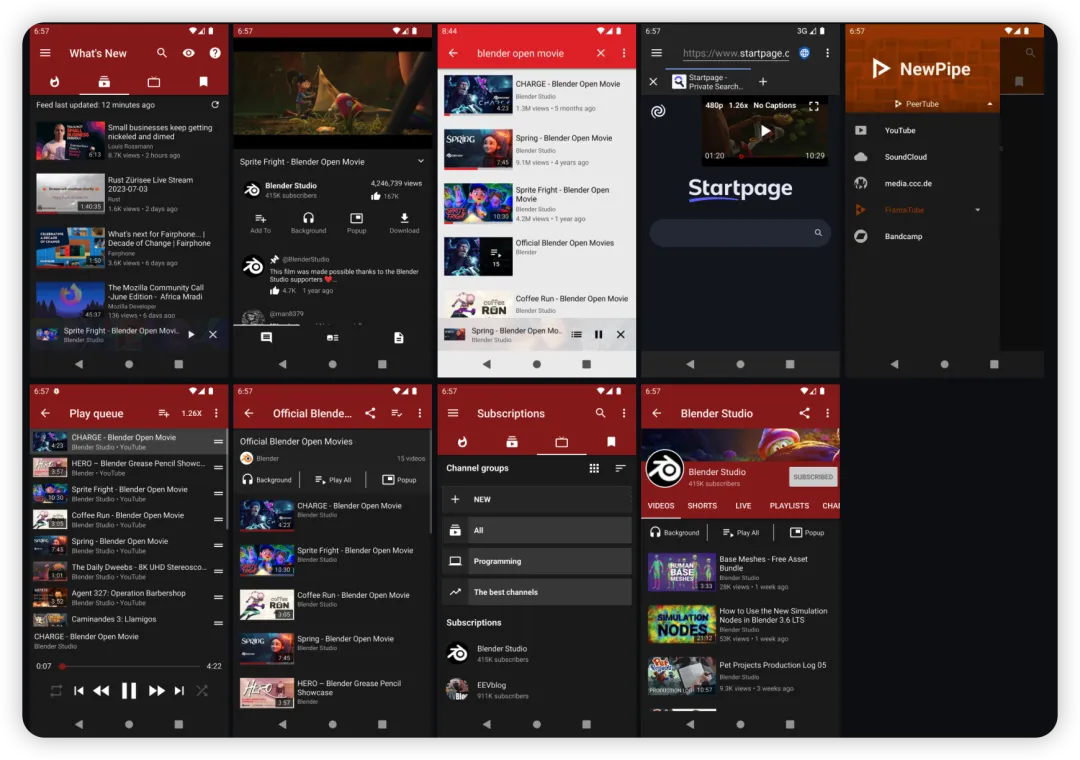Toggle shuffle in Play queue controls
This screenshot has height=760, width=1080.
point(202,690)
